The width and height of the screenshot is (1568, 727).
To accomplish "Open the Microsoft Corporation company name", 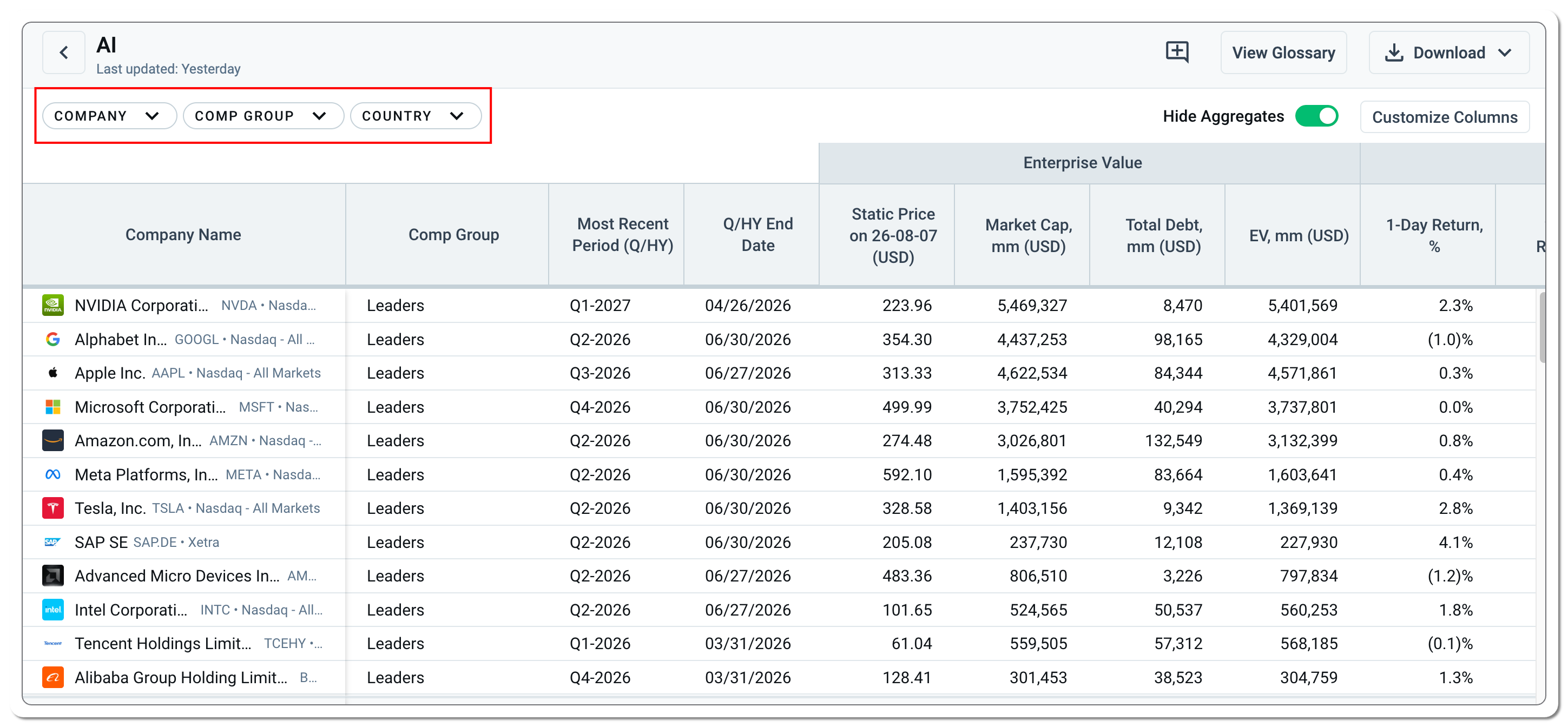I will [150, 407].
